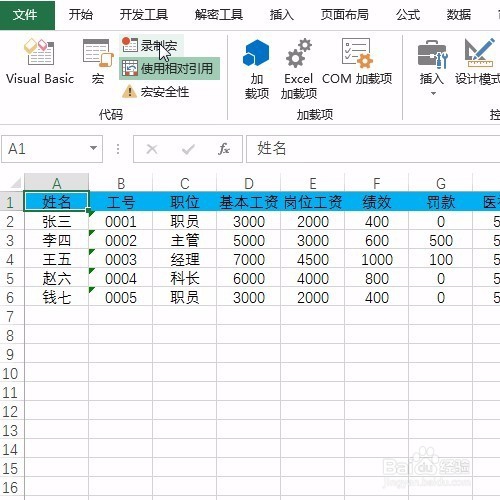
Task: Select cell 李四
Action: (x=56, y=240)
